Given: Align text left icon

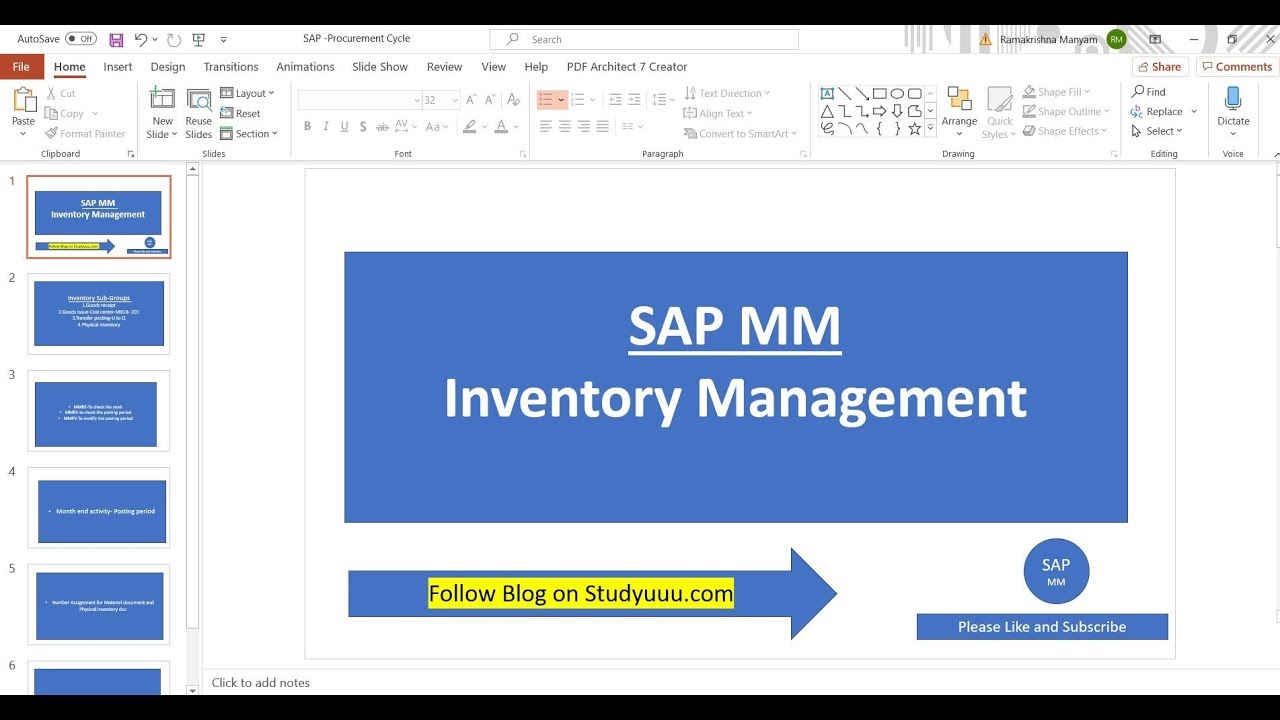Looking at the screenshot, I should point(546,127).
